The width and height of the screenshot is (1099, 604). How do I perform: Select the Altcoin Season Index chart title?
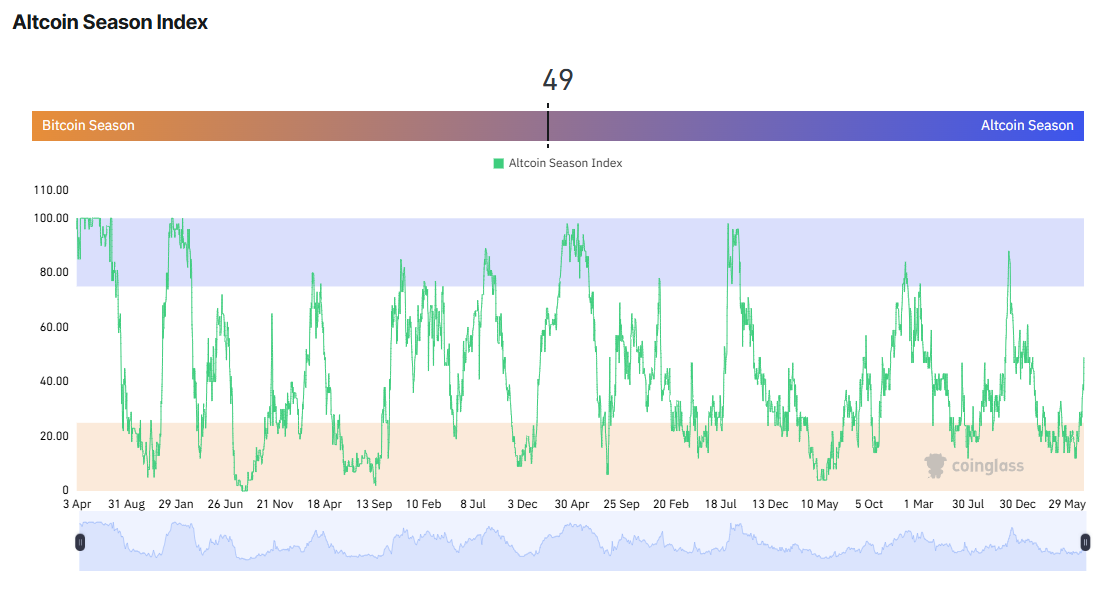109,21
